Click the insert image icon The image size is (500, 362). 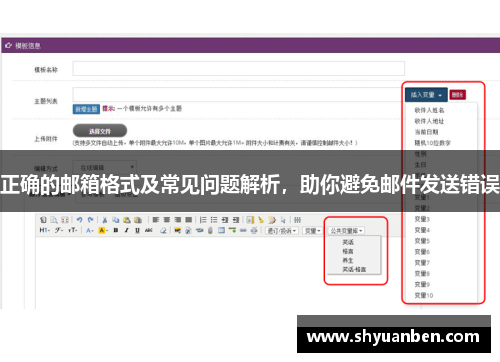pos(178,230)
